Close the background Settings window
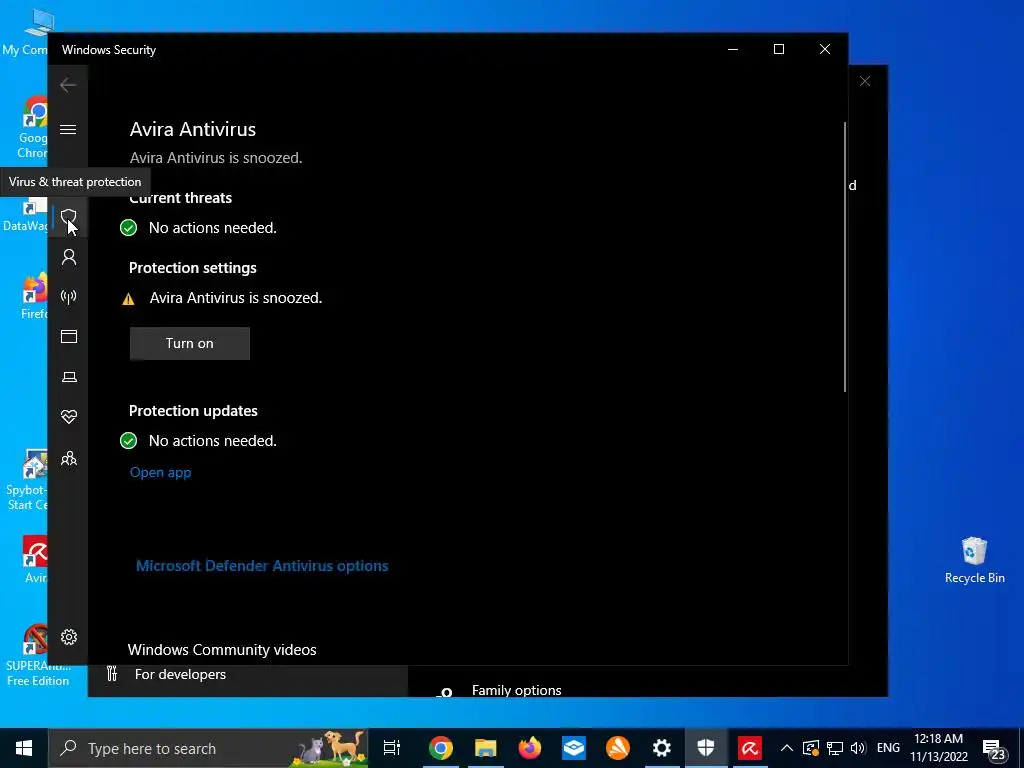 [x=865, y=81]
